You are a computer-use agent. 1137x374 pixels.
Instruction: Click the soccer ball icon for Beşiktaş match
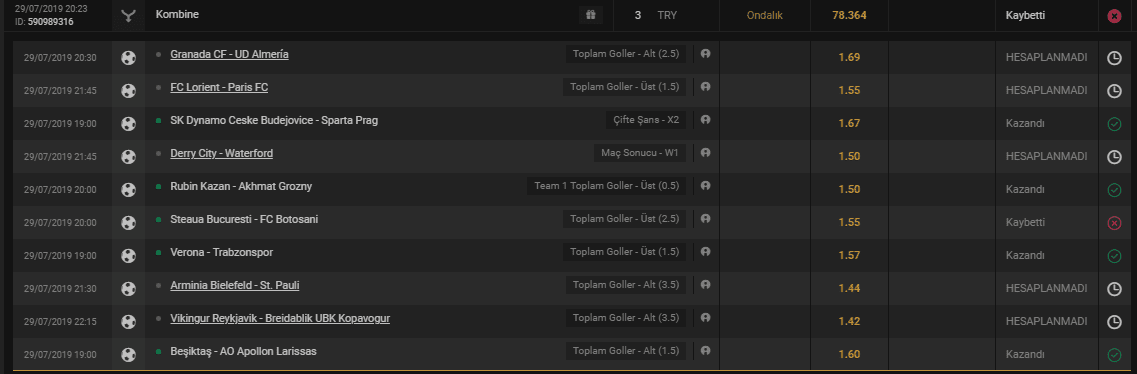[128, 355]
